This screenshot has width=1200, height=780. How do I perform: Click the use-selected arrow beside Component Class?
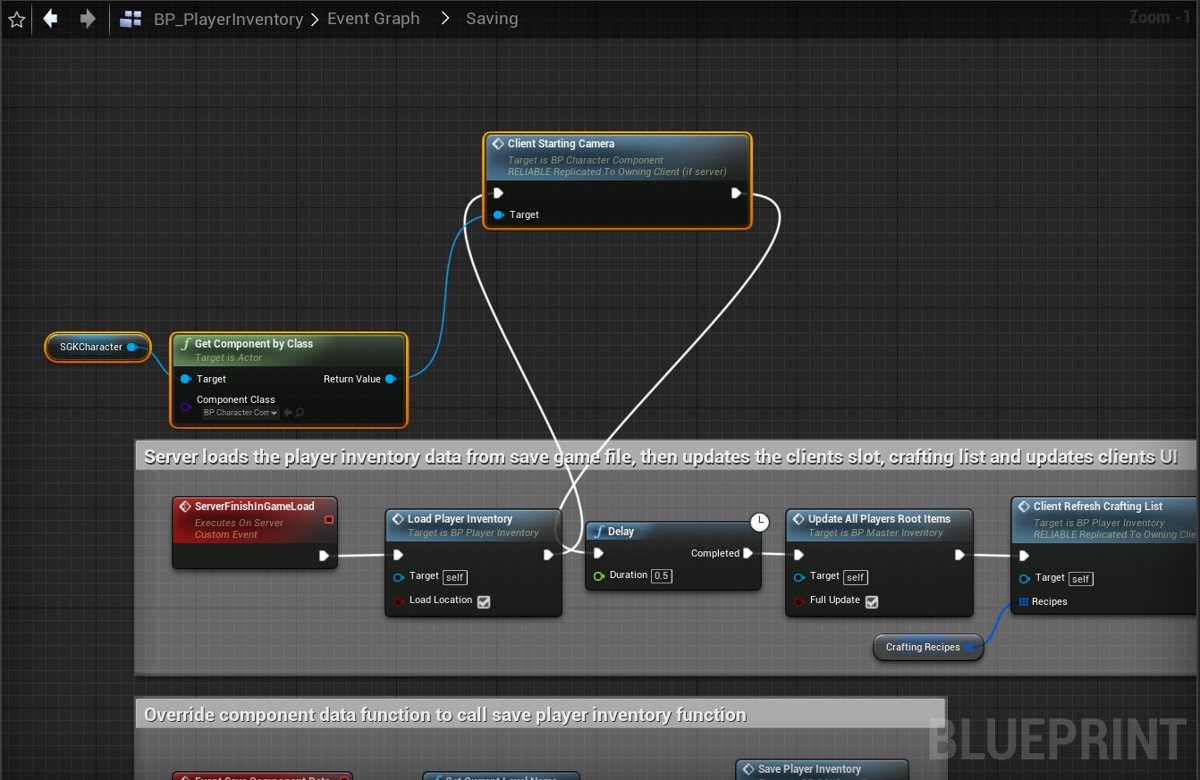click(x=288, y=413)
